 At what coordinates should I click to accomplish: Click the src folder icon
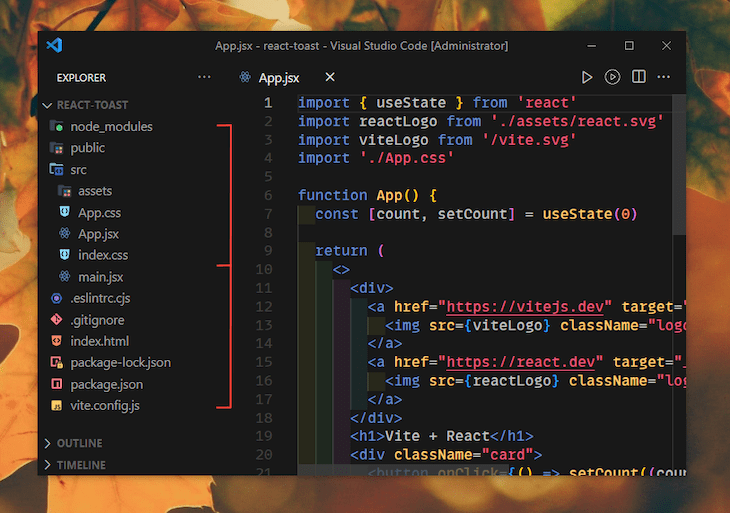tap(57, 169)
